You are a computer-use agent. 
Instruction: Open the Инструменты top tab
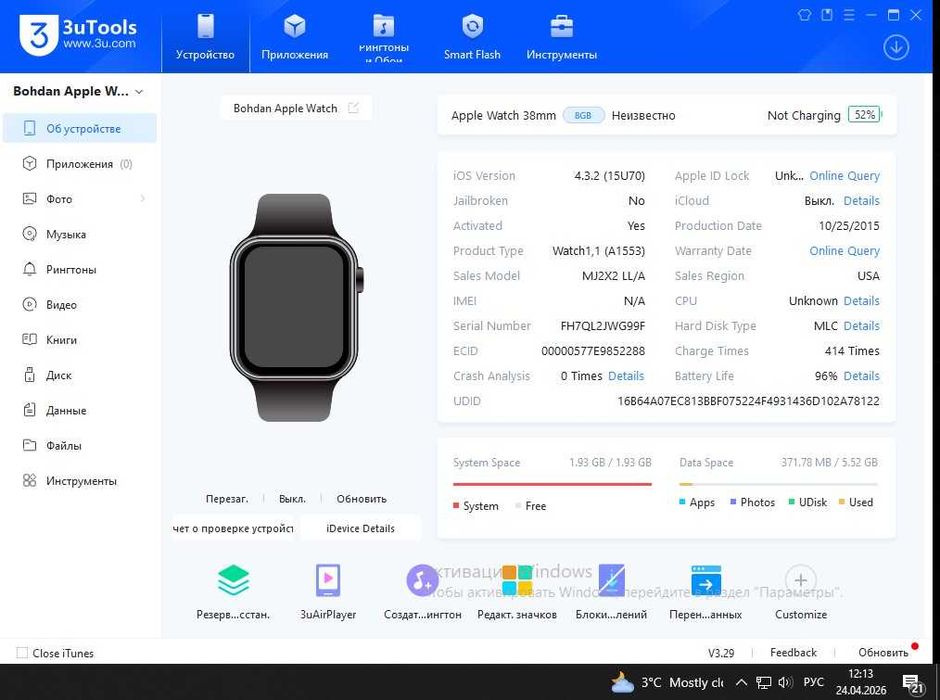click(562, 37)
